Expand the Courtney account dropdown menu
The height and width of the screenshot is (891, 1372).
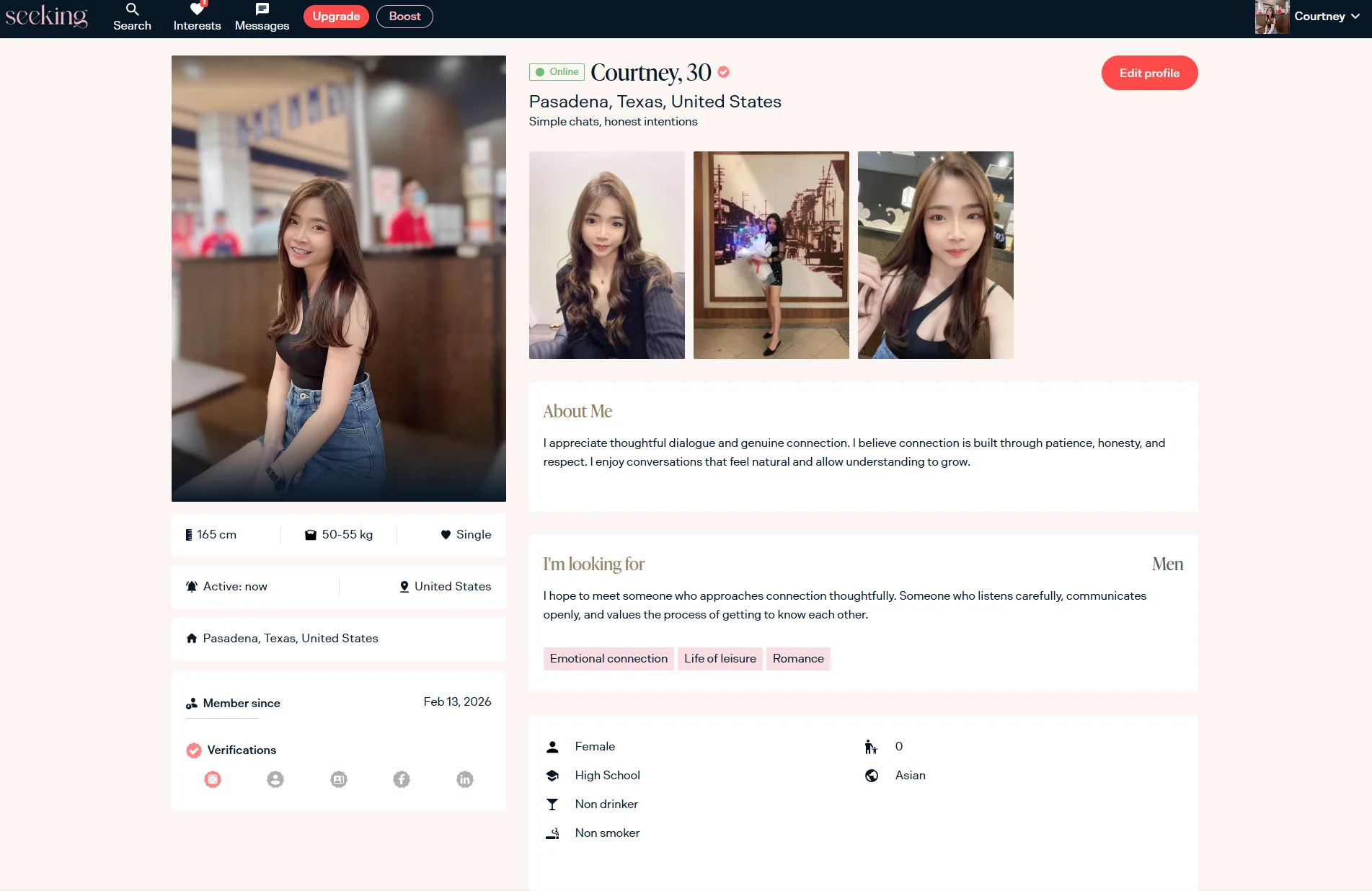(x=1326, y=17)
